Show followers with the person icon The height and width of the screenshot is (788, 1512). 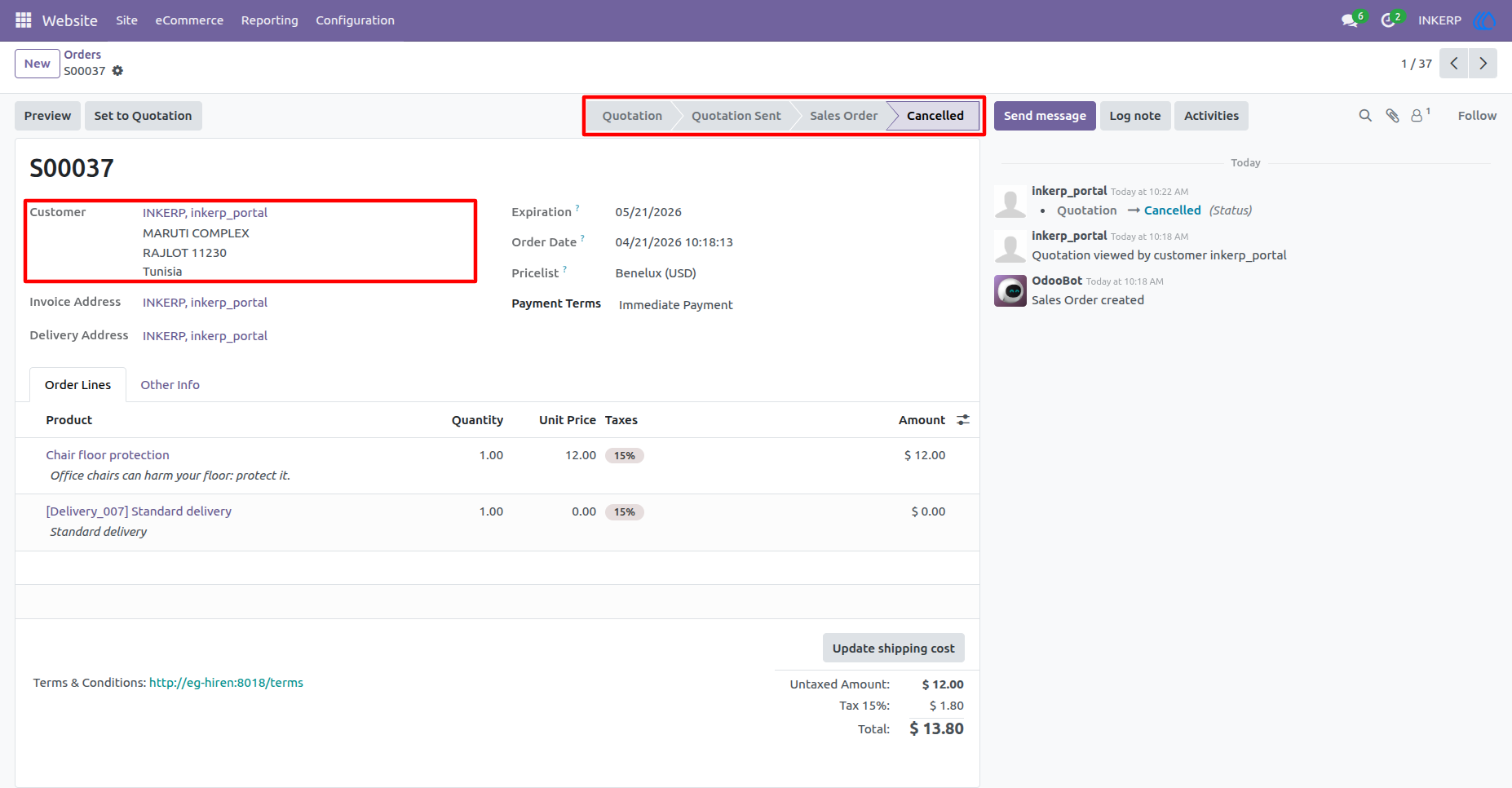point(1417,116)
